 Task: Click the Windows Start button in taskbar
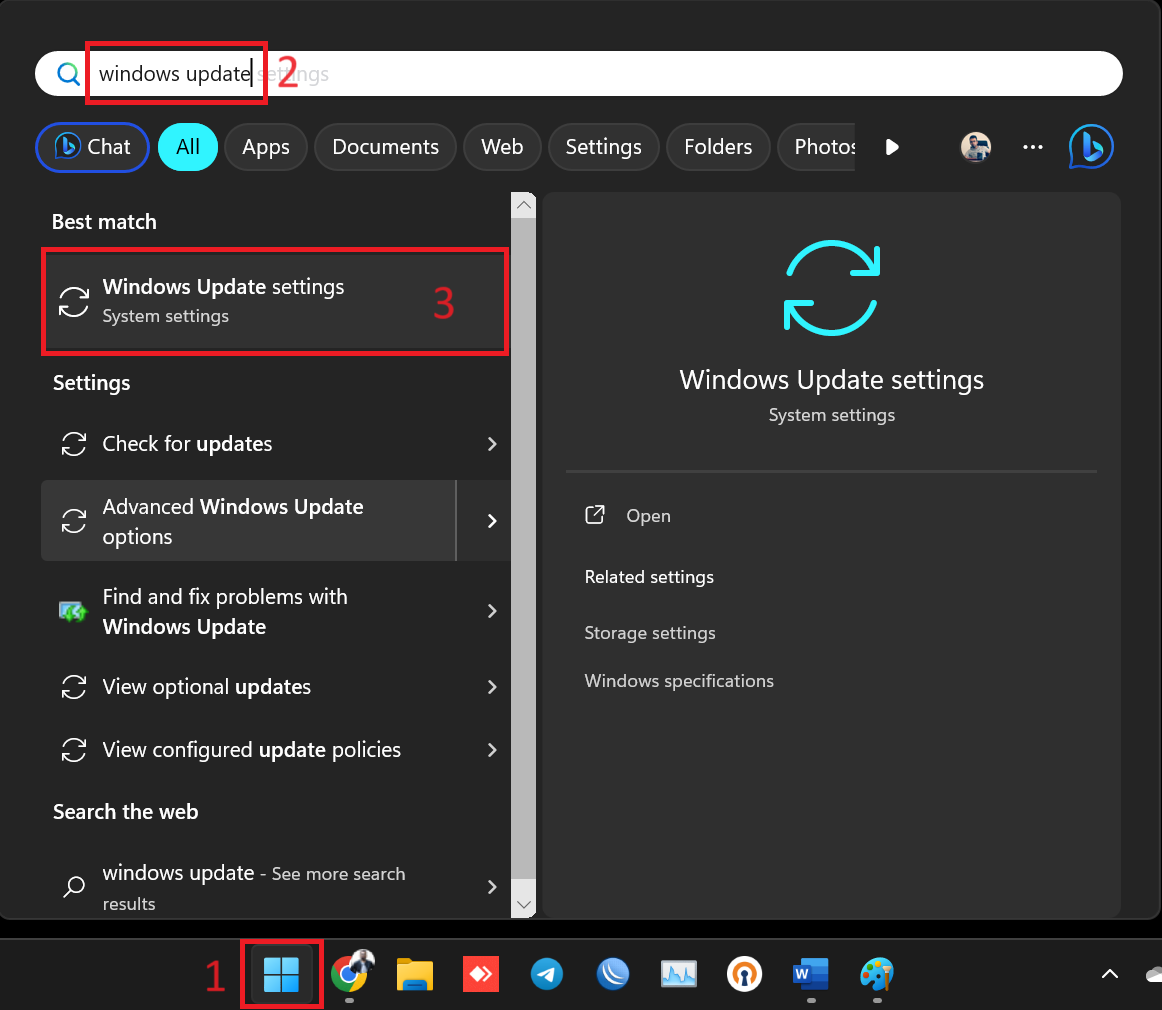click(281, 974)
